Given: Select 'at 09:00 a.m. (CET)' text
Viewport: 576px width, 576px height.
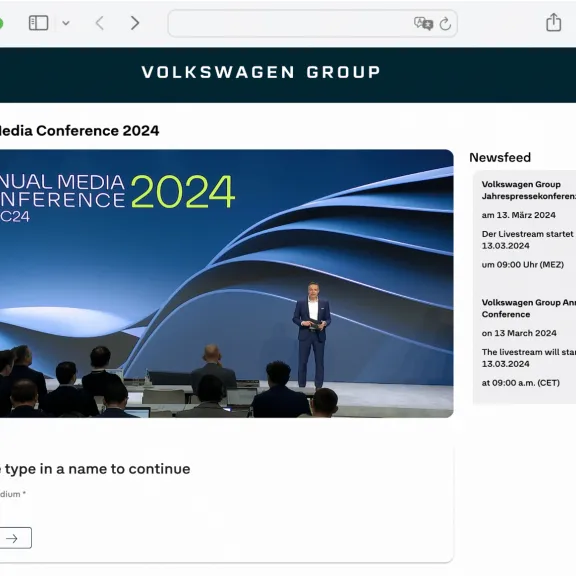Looking at the screenshot, I should [x=521, y=383].
